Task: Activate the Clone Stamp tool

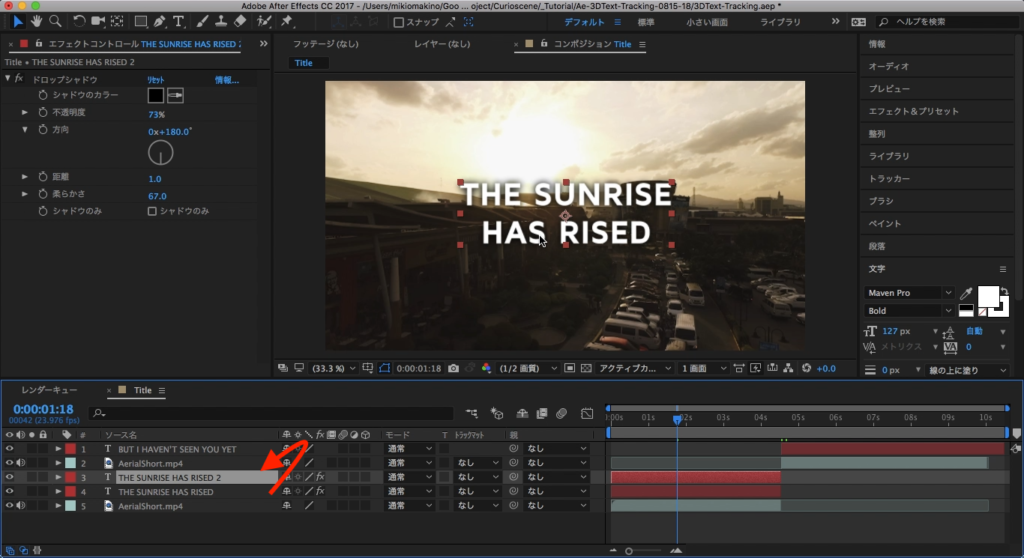Action: (220, 21)
